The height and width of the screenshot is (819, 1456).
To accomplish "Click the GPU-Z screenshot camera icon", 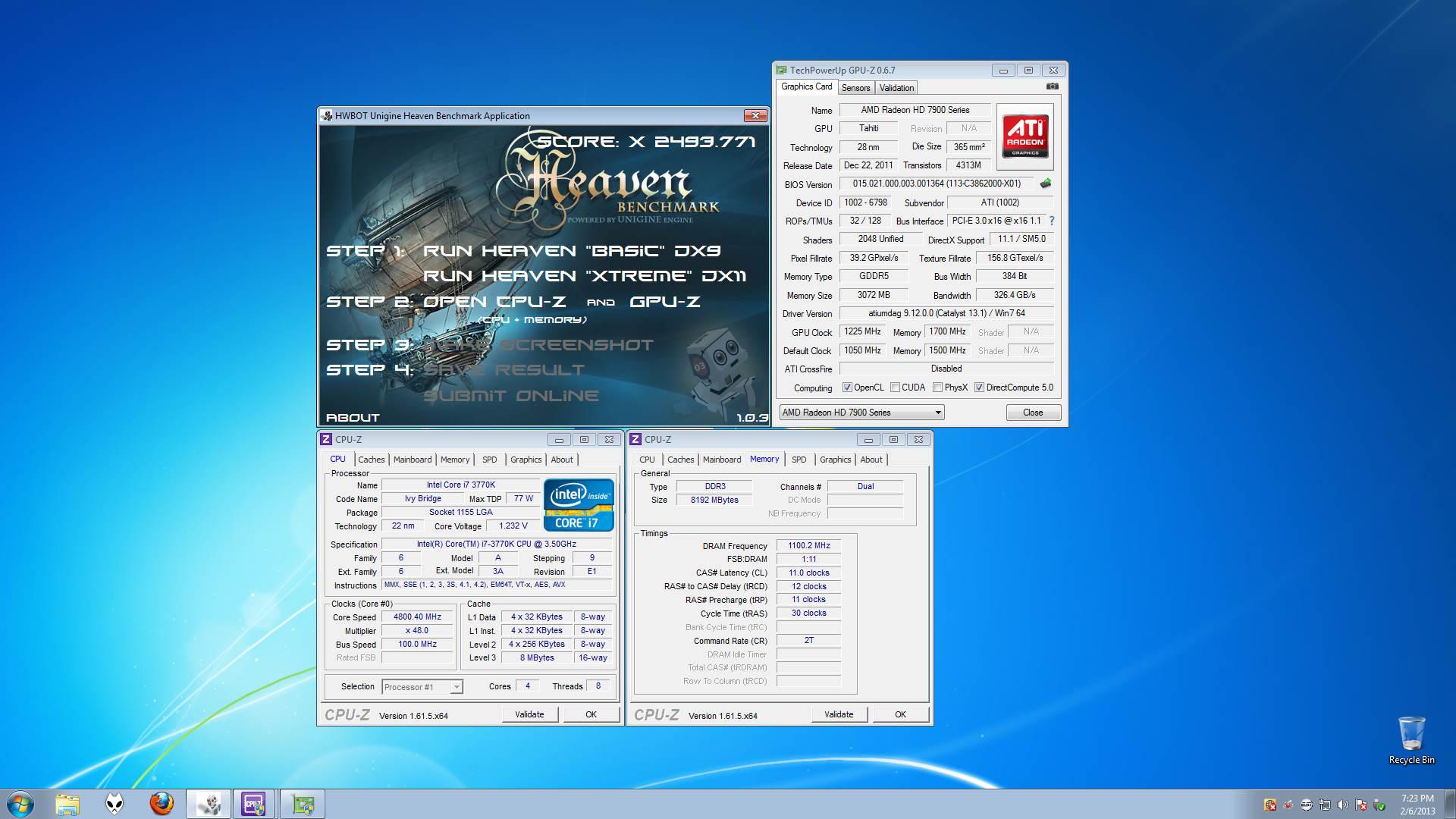I will coord(1052,86).
